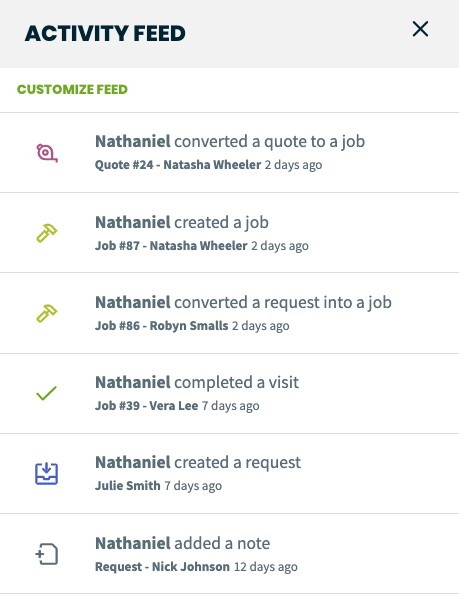Close the Activity Feed panel
Viewport: 459px width, 600px height.
(420, 29)
